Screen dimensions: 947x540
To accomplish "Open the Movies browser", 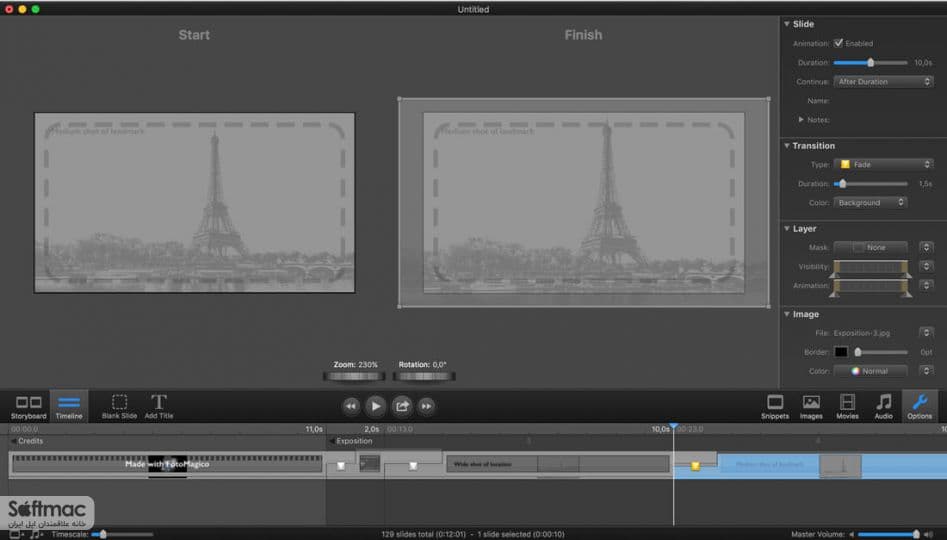I will click(x=847, y=407).
